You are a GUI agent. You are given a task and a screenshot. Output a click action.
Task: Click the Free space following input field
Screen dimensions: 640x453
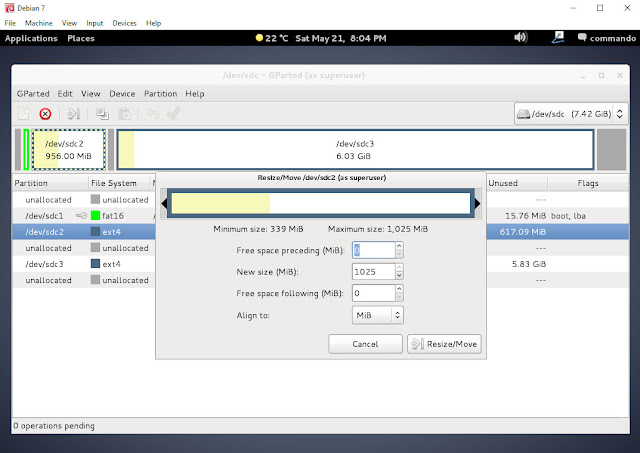(x=373, y=293)
